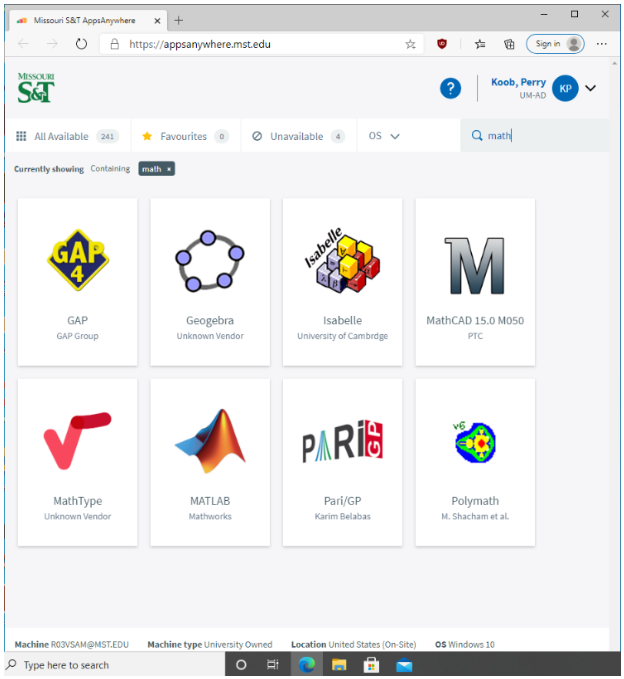624x679 pixels.
Task: Open Mail app from the taskbar
Action: [404, 665]
